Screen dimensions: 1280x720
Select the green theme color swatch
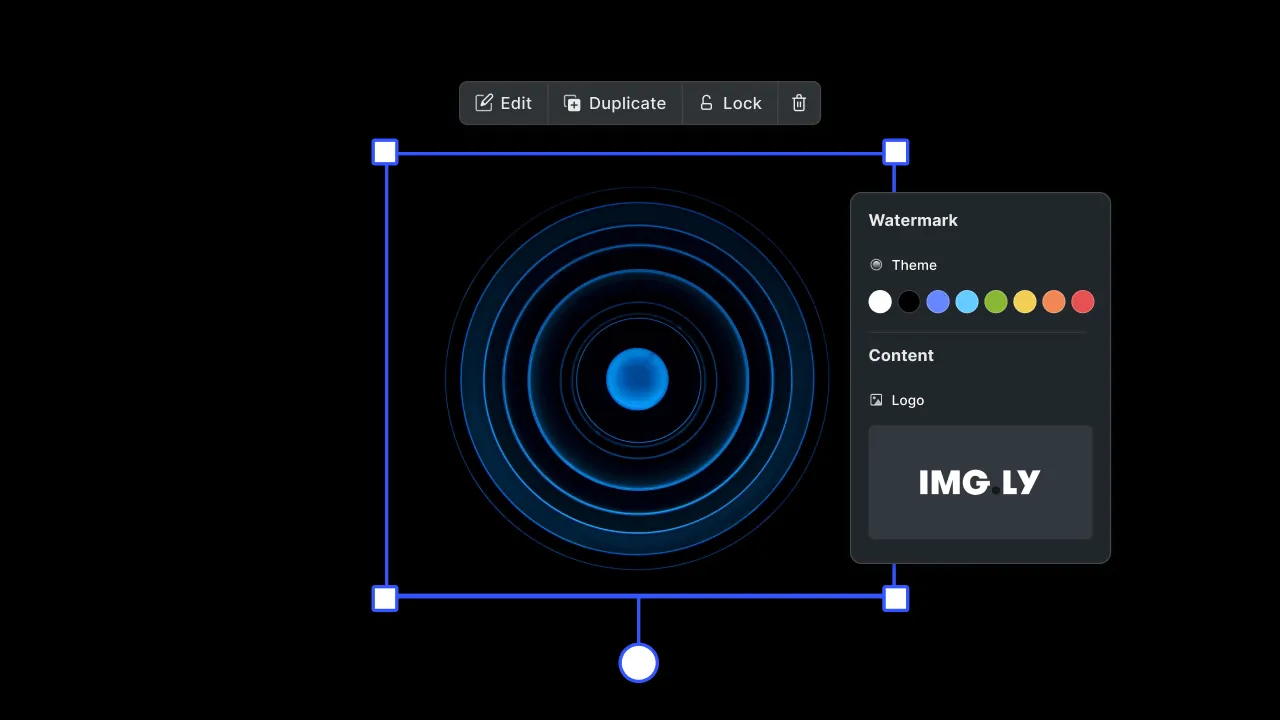pyautogui.click(x=996, y=302)
